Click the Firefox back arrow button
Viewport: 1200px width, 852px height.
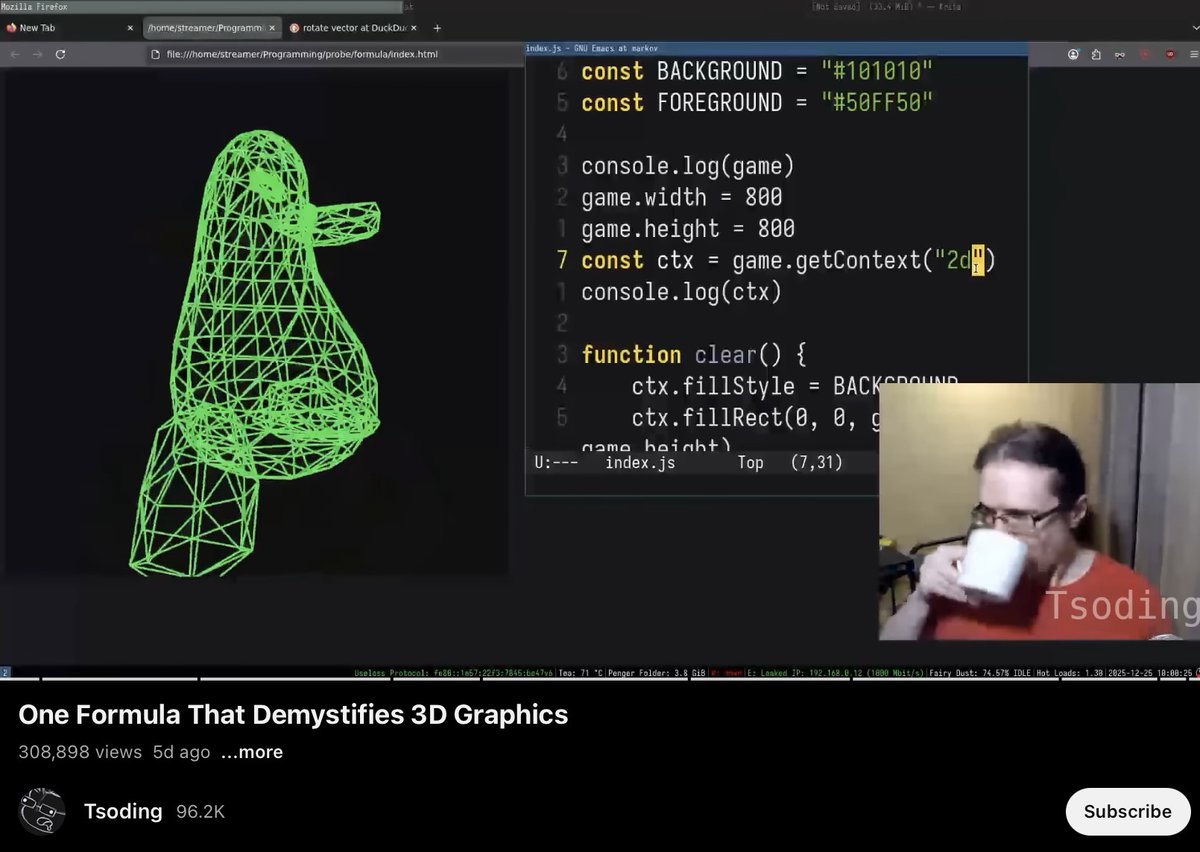(14, 54)
